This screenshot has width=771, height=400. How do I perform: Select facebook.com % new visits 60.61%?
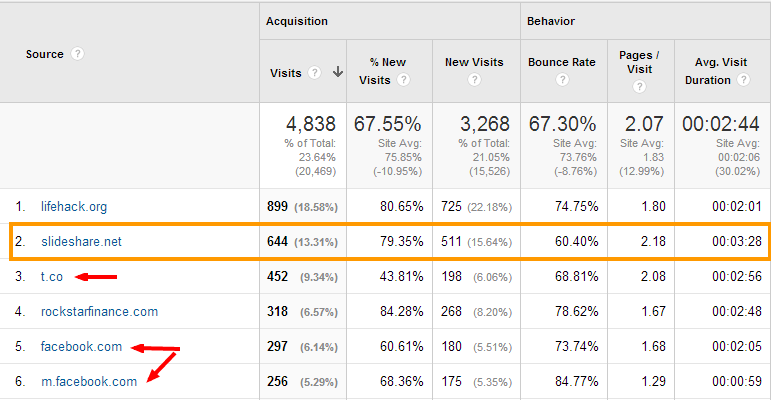click(x=401, y=346)
